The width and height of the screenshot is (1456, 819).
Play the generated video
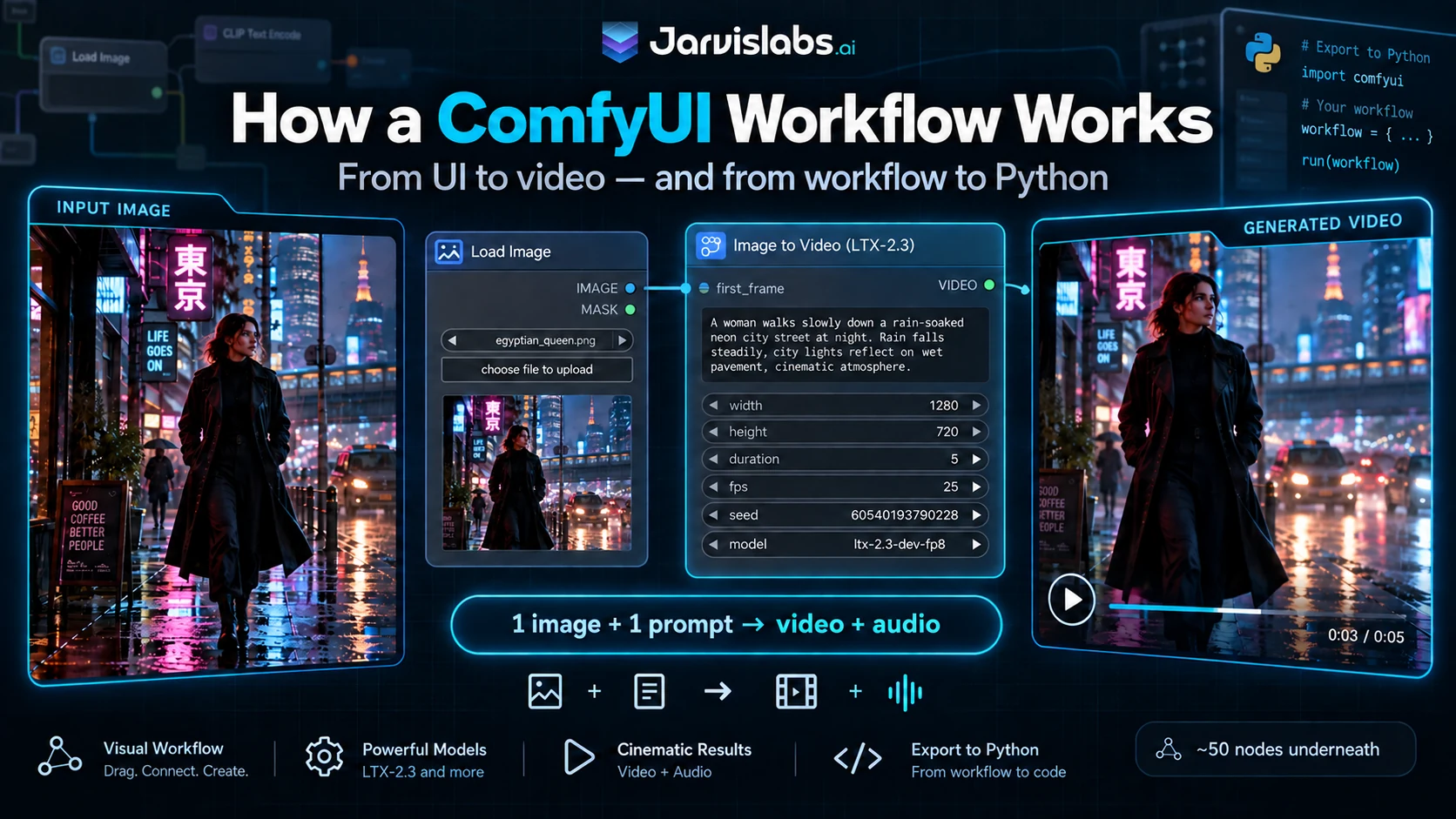(1071, 600)
